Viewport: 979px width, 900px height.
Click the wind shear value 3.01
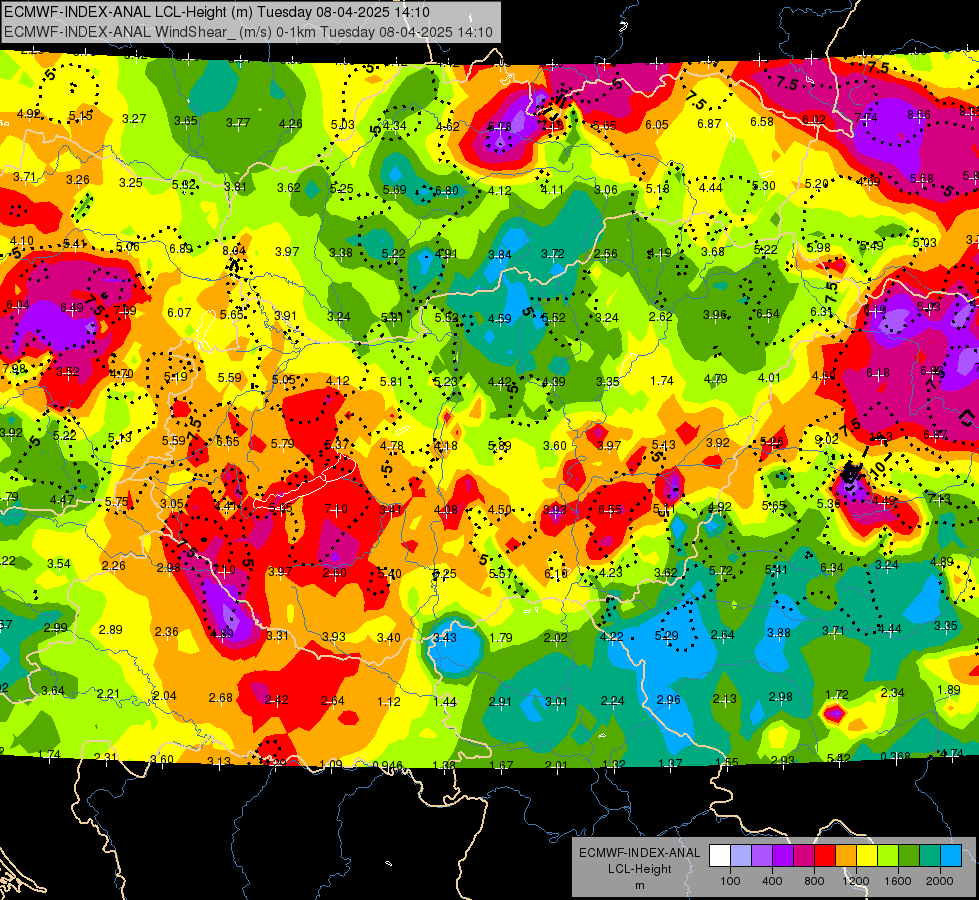(x=556, y=702)
